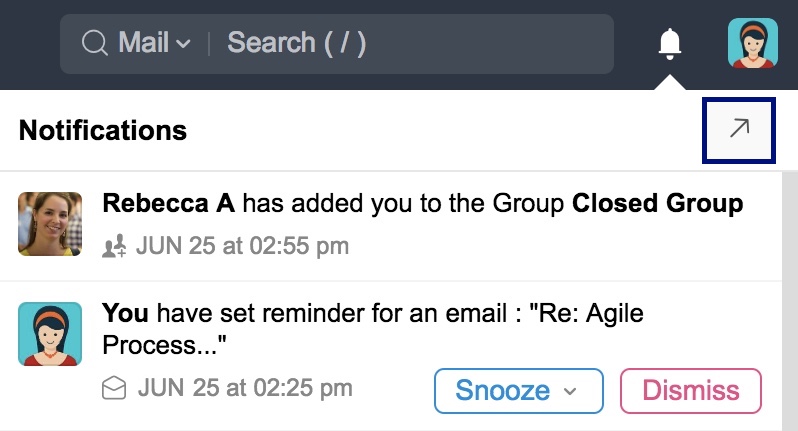The image size is (798, 431).
Task: Click the JUN 25 at 02:25 pm timestamp
Action: 244,387
